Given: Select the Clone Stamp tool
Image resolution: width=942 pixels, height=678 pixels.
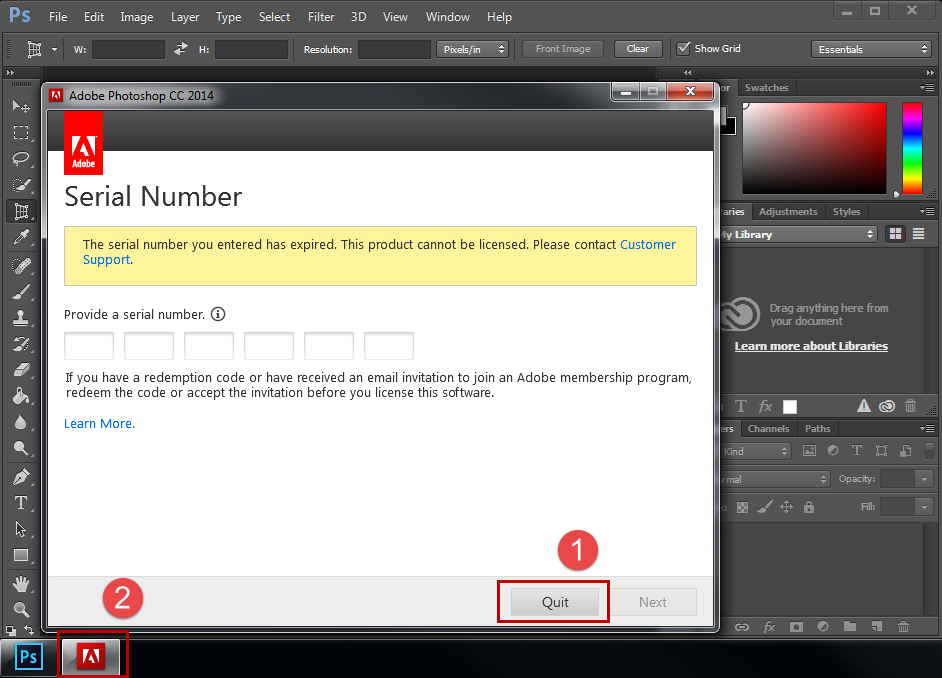Looking at the screenshot, I should (21, 318).
